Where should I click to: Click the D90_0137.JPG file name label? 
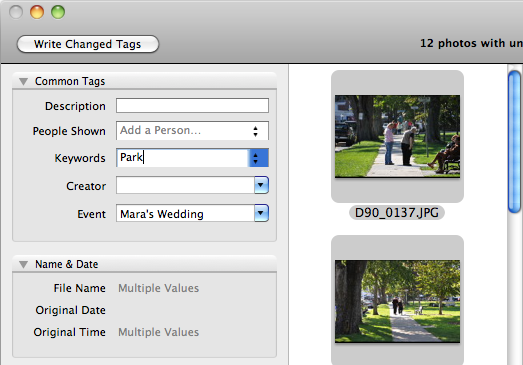point(397,213)
